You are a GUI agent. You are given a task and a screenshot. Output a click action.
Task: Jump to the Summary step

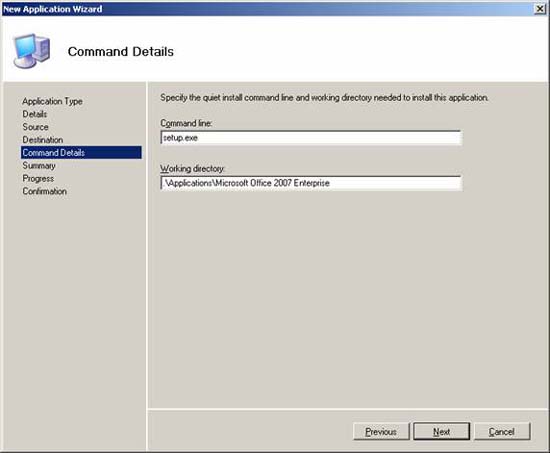click(39, 166)
